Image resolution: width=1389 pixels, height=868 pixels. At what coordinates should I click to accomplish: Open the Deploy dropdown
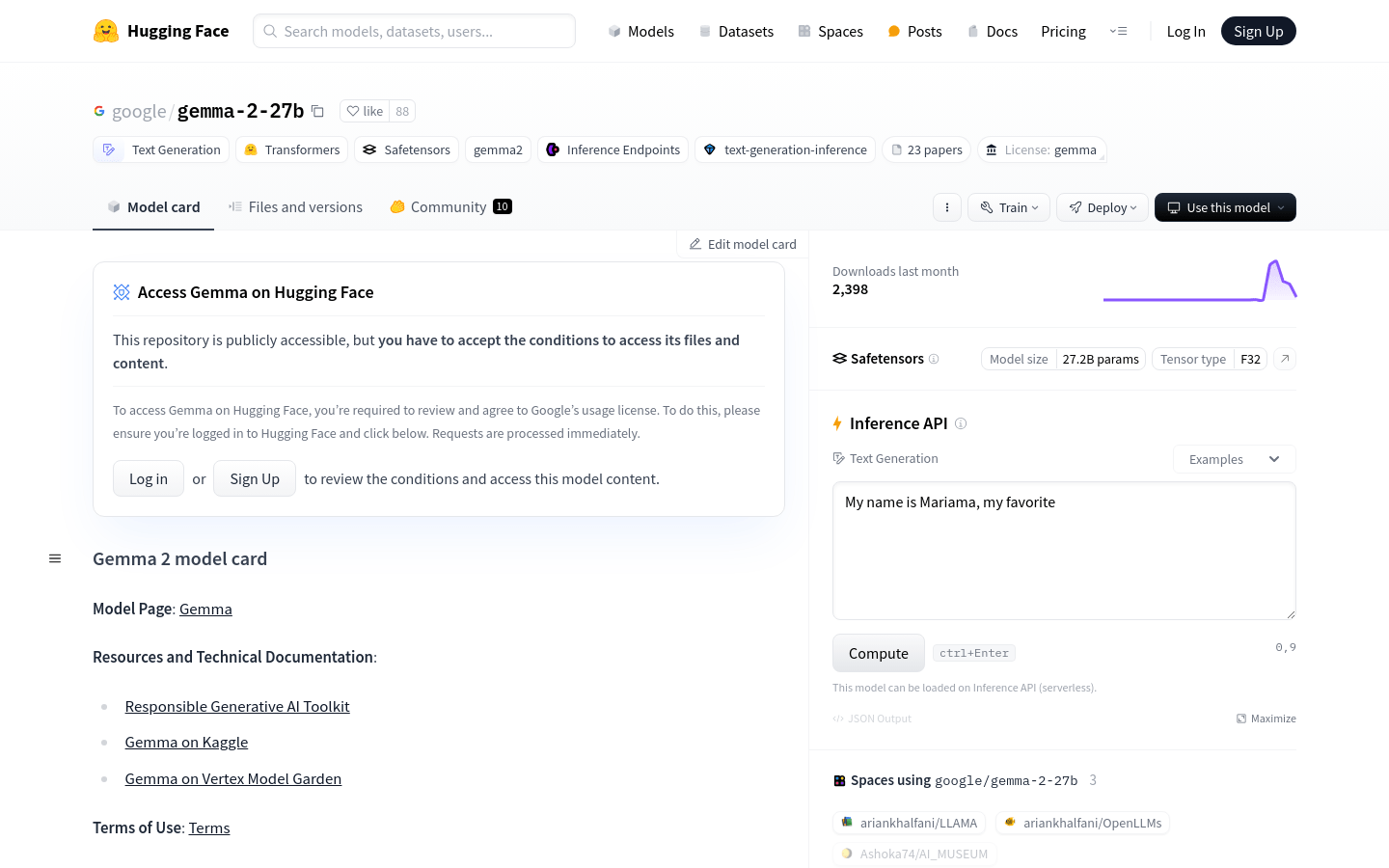(x=1103, y=207)
